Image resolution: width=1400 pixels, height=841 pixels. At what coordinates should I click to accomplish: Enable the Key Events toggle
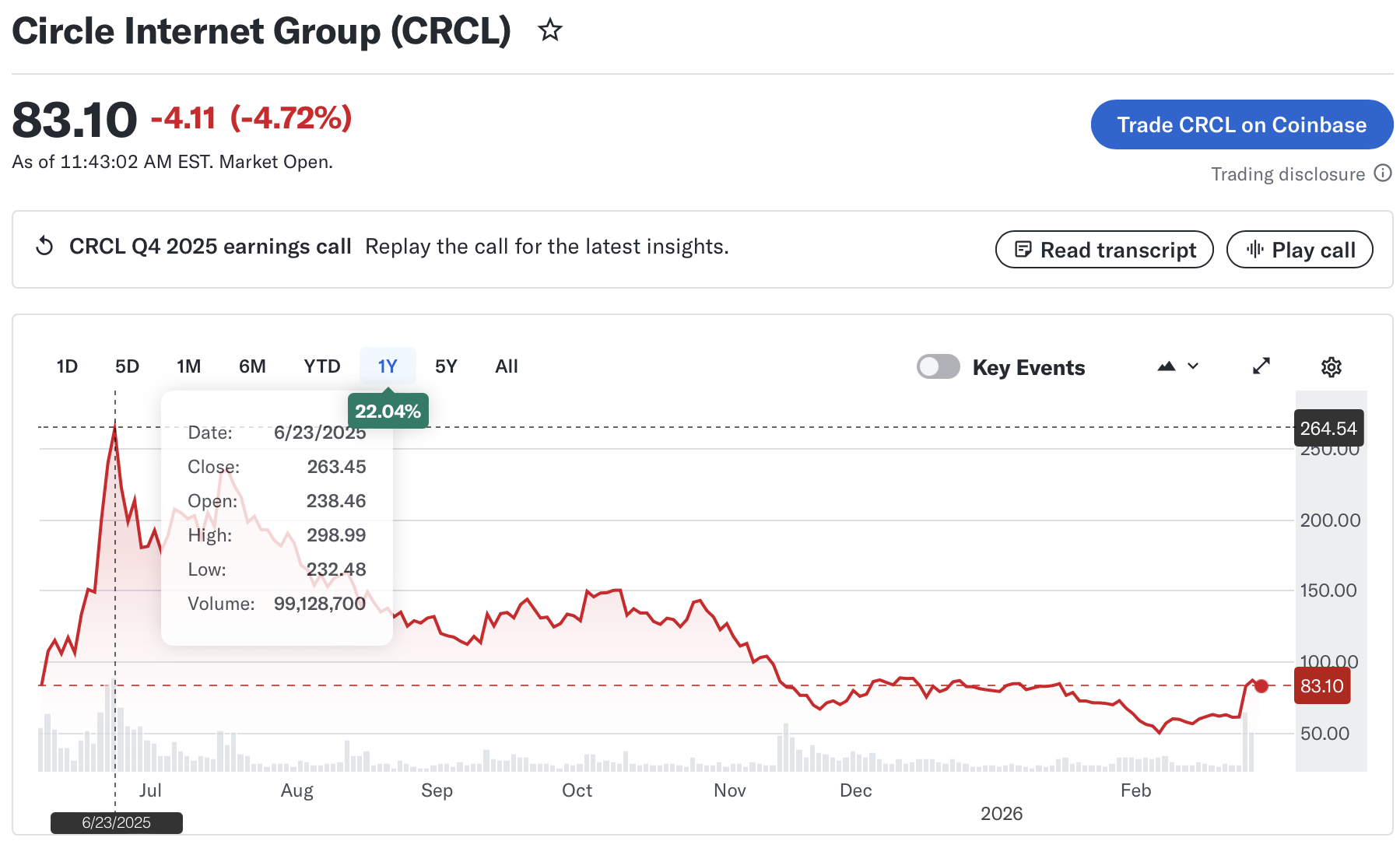pyautogui.click(x=939, y=366)
